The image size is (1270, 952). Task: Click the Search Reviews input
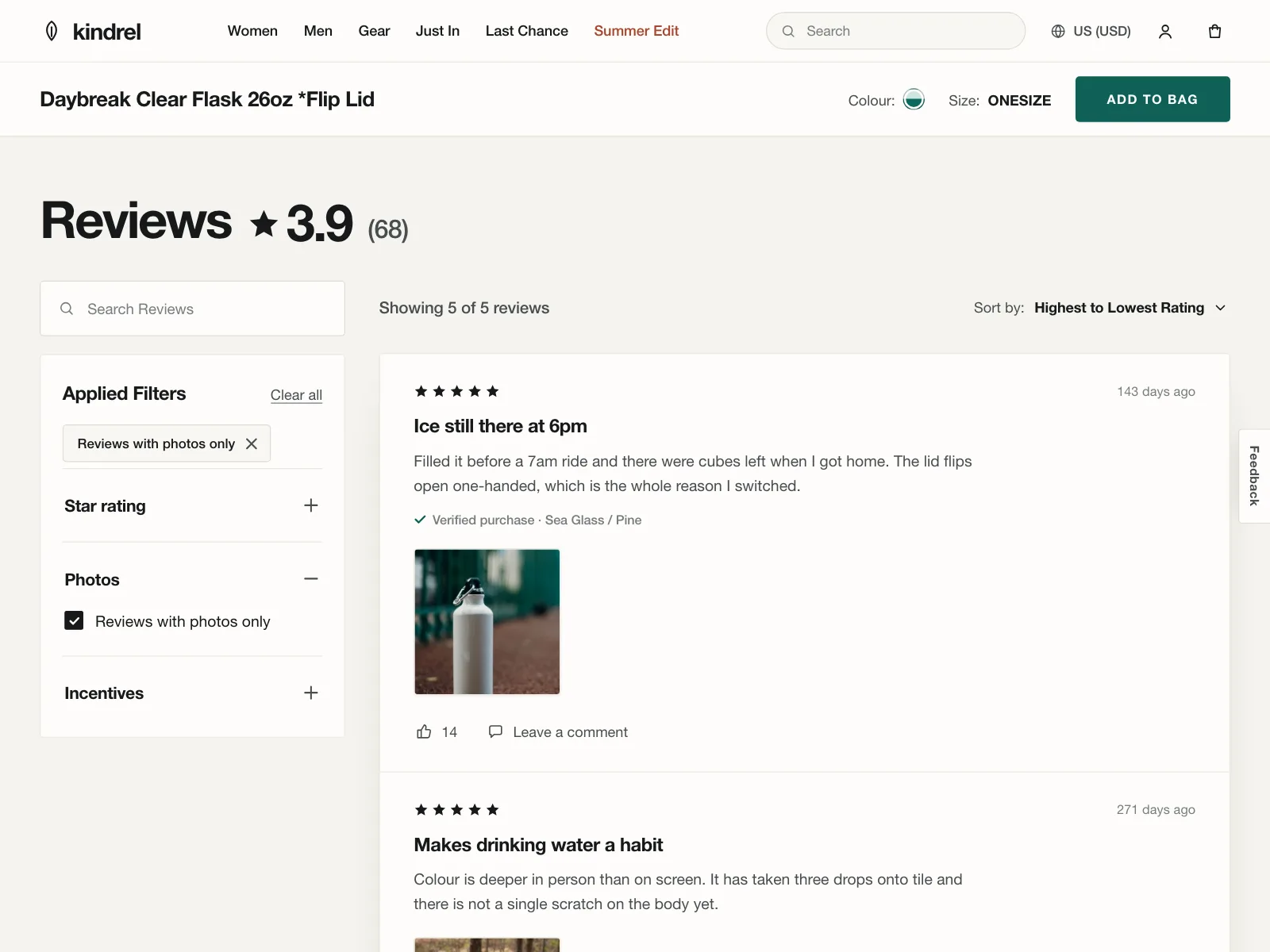(192, 309)
